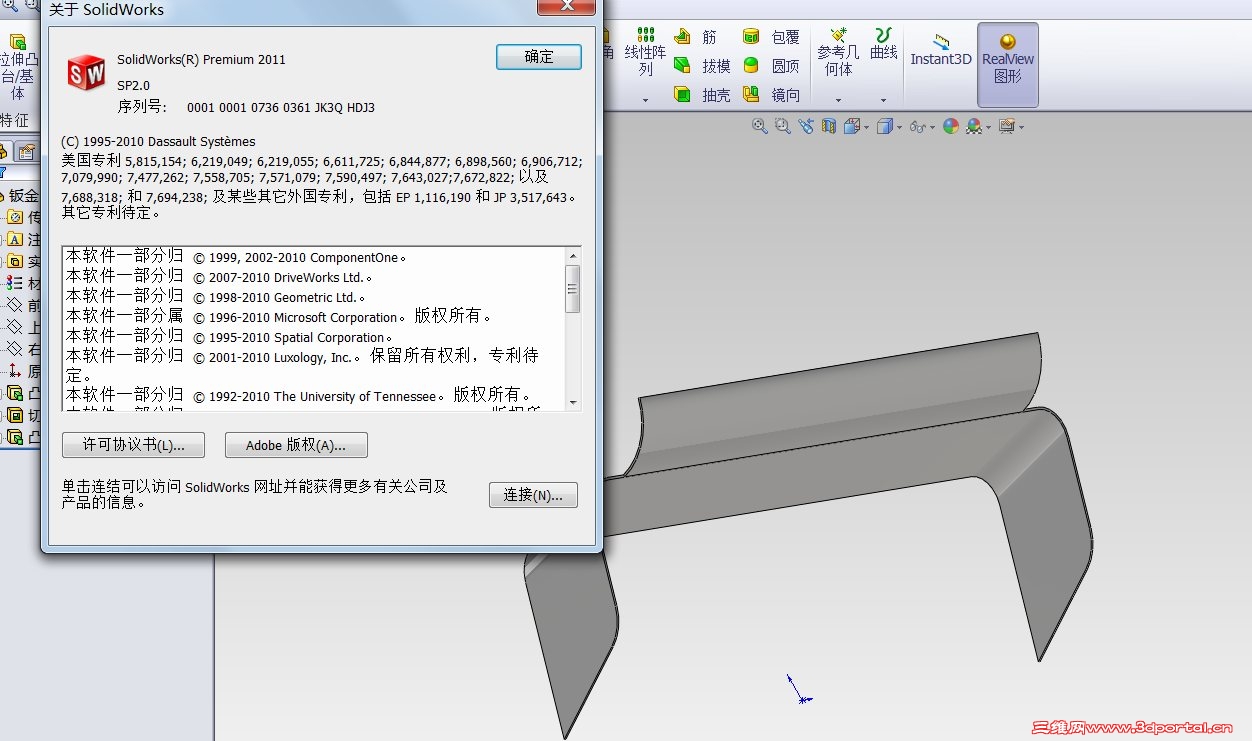Open the View Orientation dropdown arrow

click(x=866, y=127)
